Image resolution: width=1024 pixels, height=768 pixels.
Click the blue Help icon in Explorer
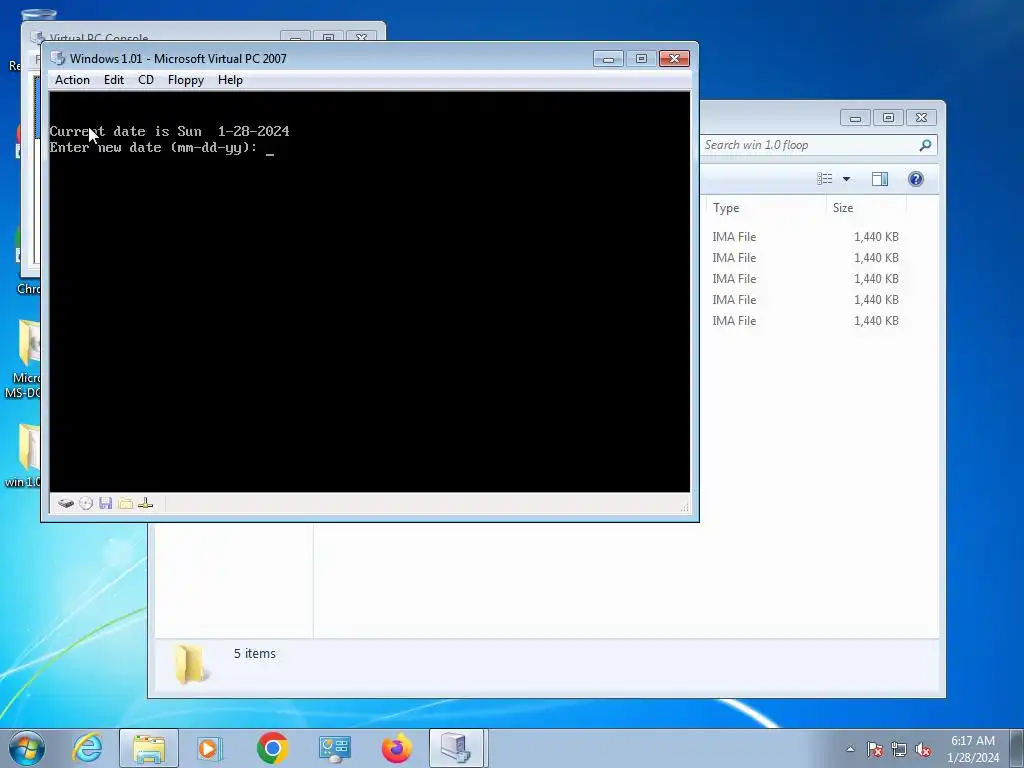(x=916, y=179)
